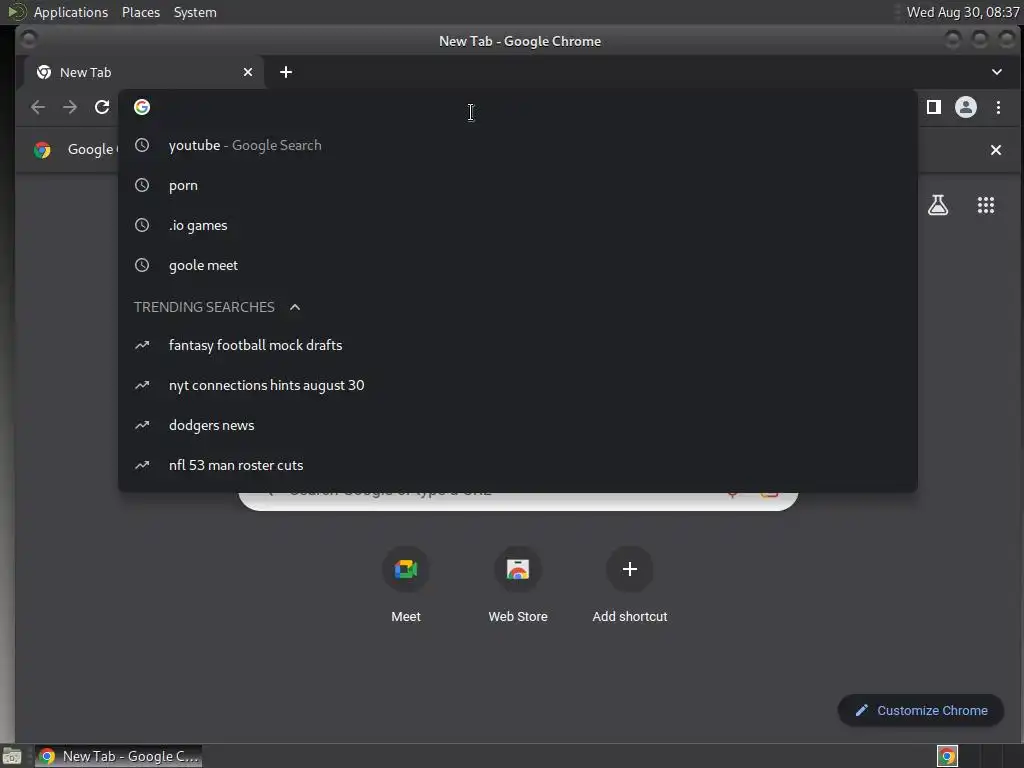This screenshot has width=1024, height=768.
Task: Click the Google icon in the address bar
Action: coord(142,107)
